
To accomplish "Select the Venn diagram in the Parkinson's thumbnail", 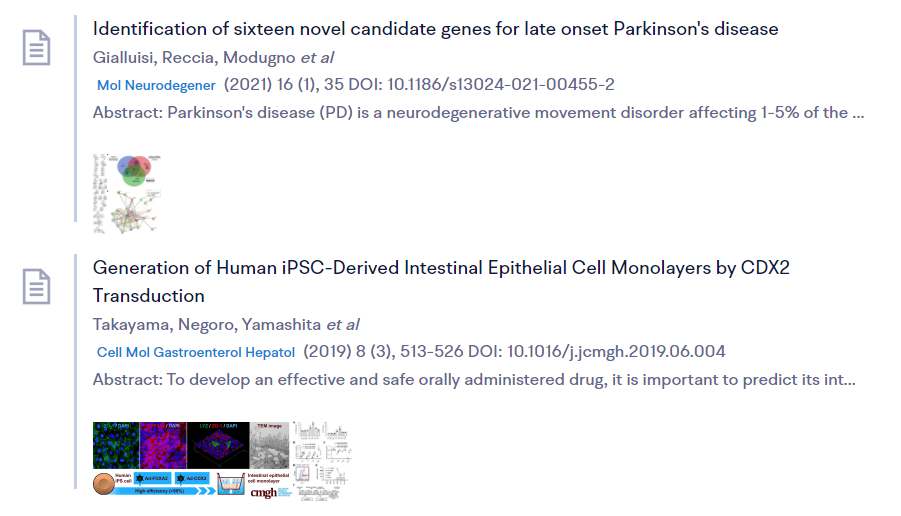I will pos(134,170).
